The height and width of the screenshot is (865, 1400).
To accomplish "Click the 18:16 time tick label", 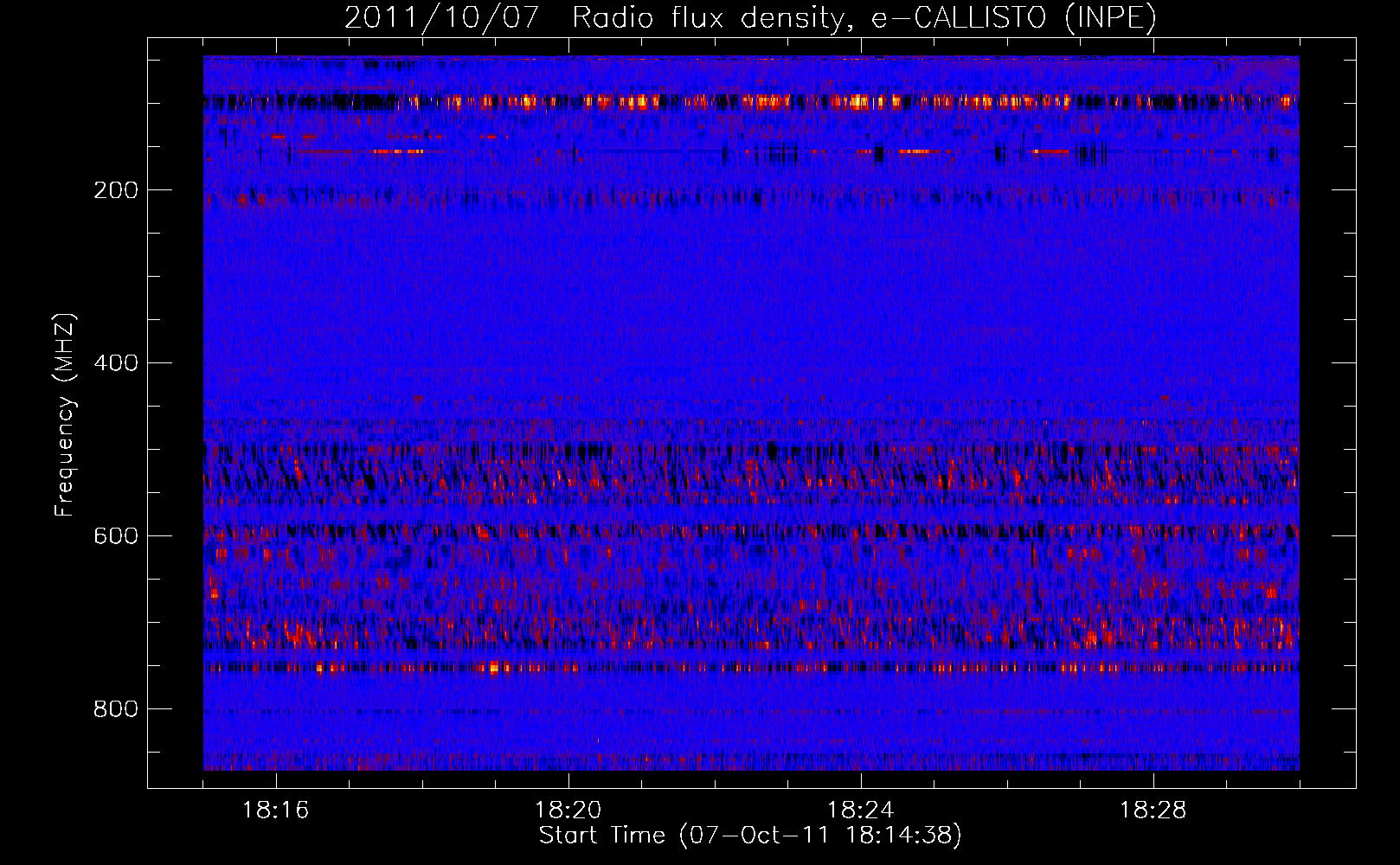I will pos(276,811).
